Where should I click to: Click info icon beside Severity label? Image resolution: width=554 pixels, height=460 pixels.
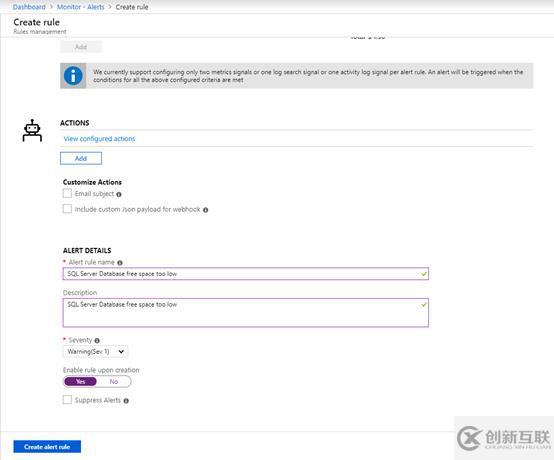point(97,341)
